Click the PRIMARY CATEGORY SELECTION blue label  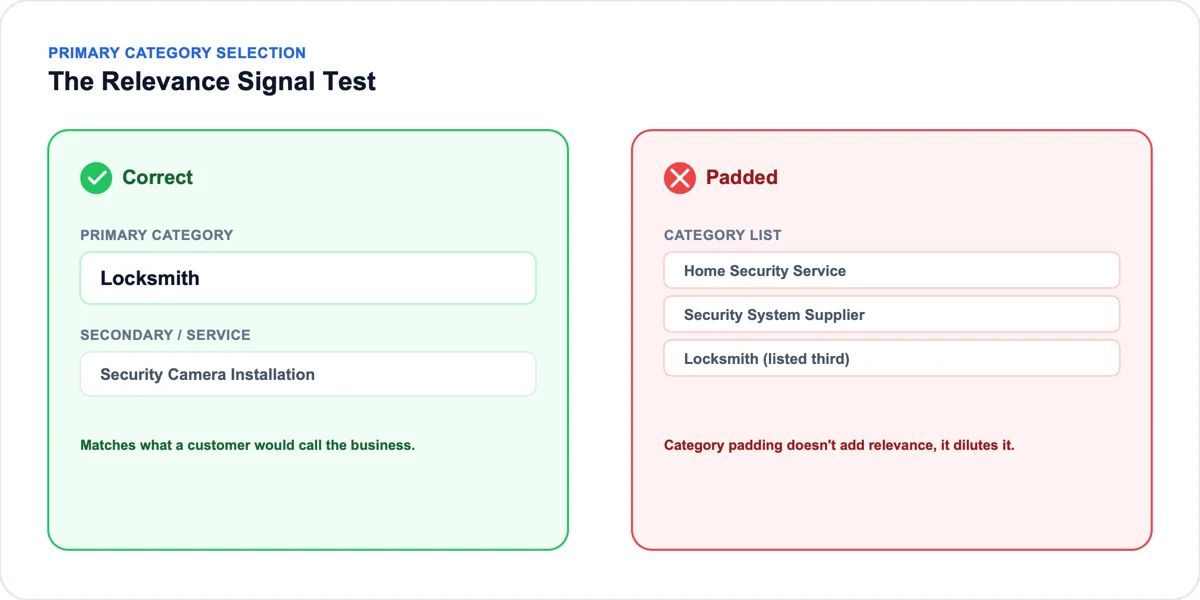click(177, 53)
